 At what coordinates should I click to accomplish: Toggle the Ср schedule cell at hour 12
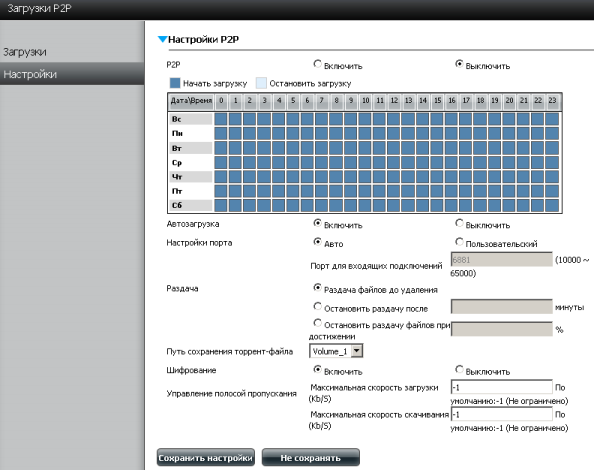click(x=394, y=162)
